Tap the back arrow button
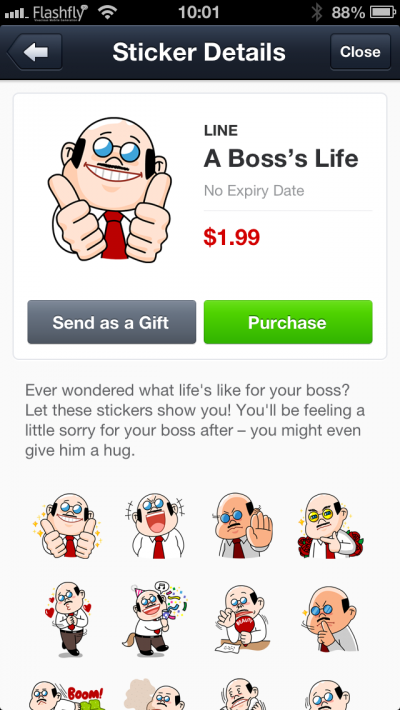Screen dimensions: 400x710 (35, 52)
